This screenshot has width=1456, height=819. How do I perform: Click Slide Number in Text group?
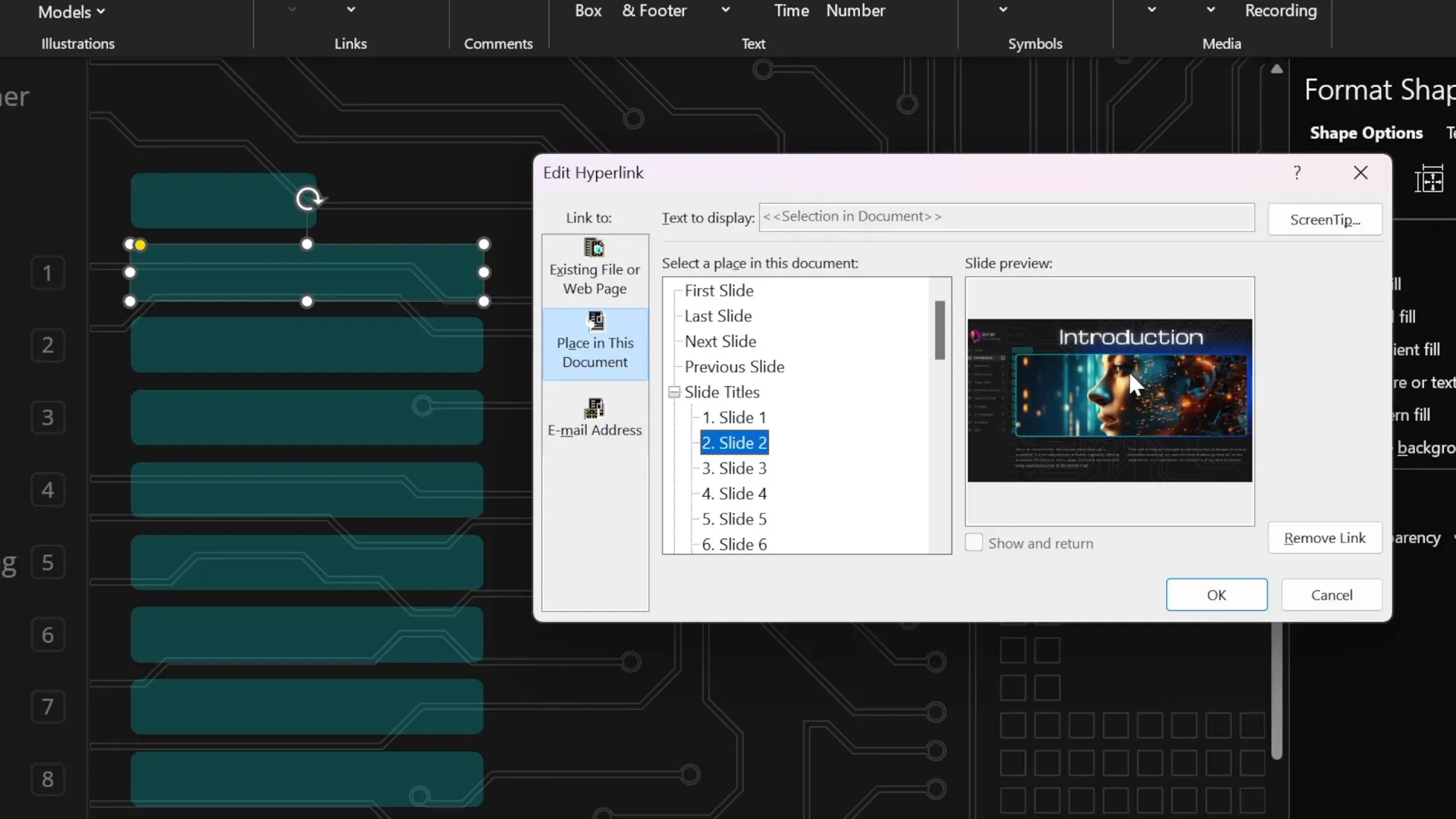coord(855,11)
